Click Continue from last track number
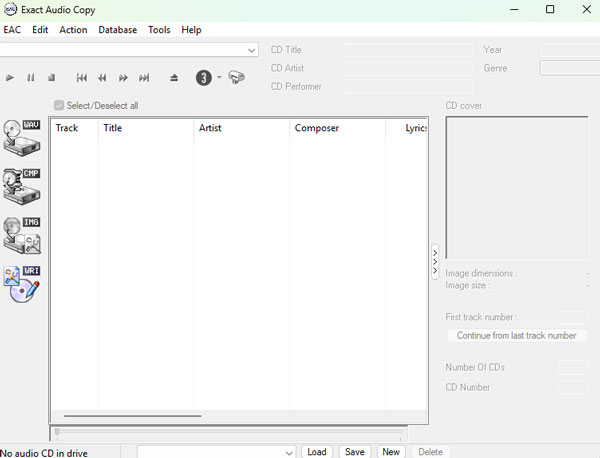The width and height of the screenshot is (600, 458). (517, 336)
